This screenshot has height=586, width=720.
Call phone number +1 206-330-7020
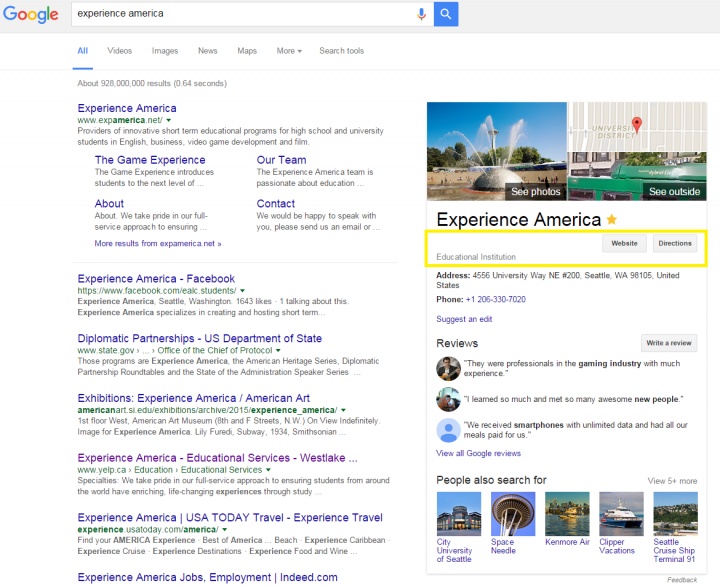[x=495, y=299]
